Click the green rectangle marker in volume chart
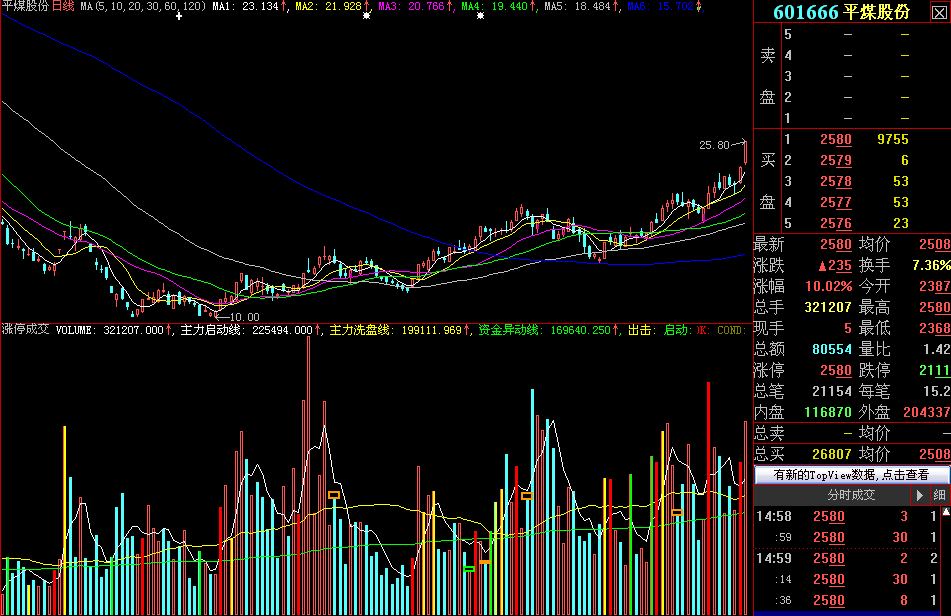The image size is (951, 616). click(469, 569)
